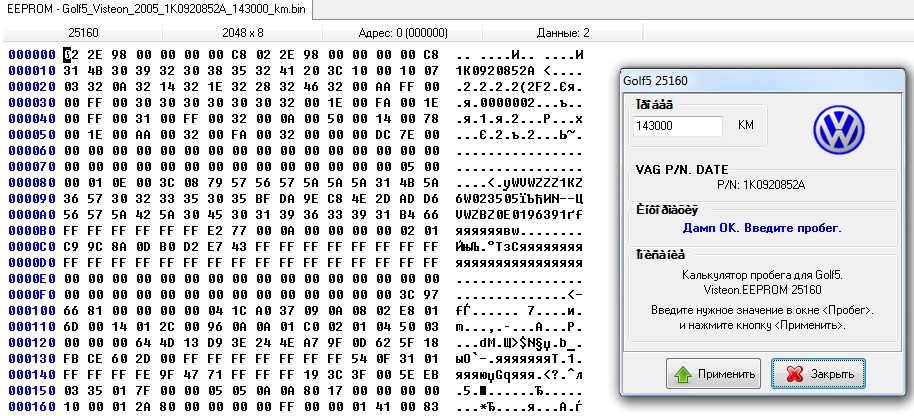Select the EEPROM file tab Golf5_Visteon_2005
The width and height of the screenshot is (914, 416).
click(156, 9)
